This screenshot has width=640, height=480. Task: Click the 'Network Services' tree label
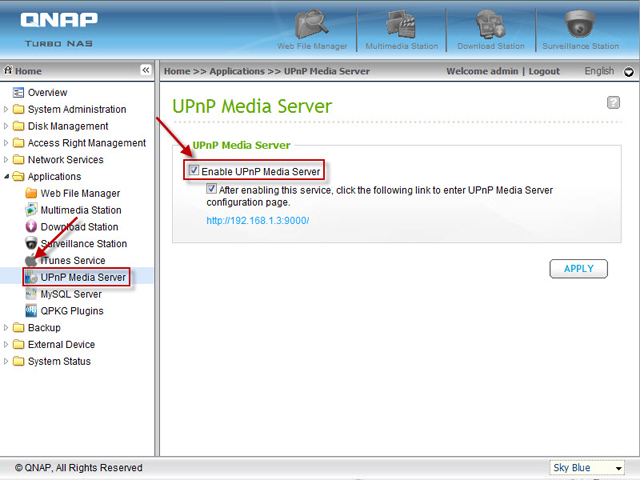pos(65,160)
